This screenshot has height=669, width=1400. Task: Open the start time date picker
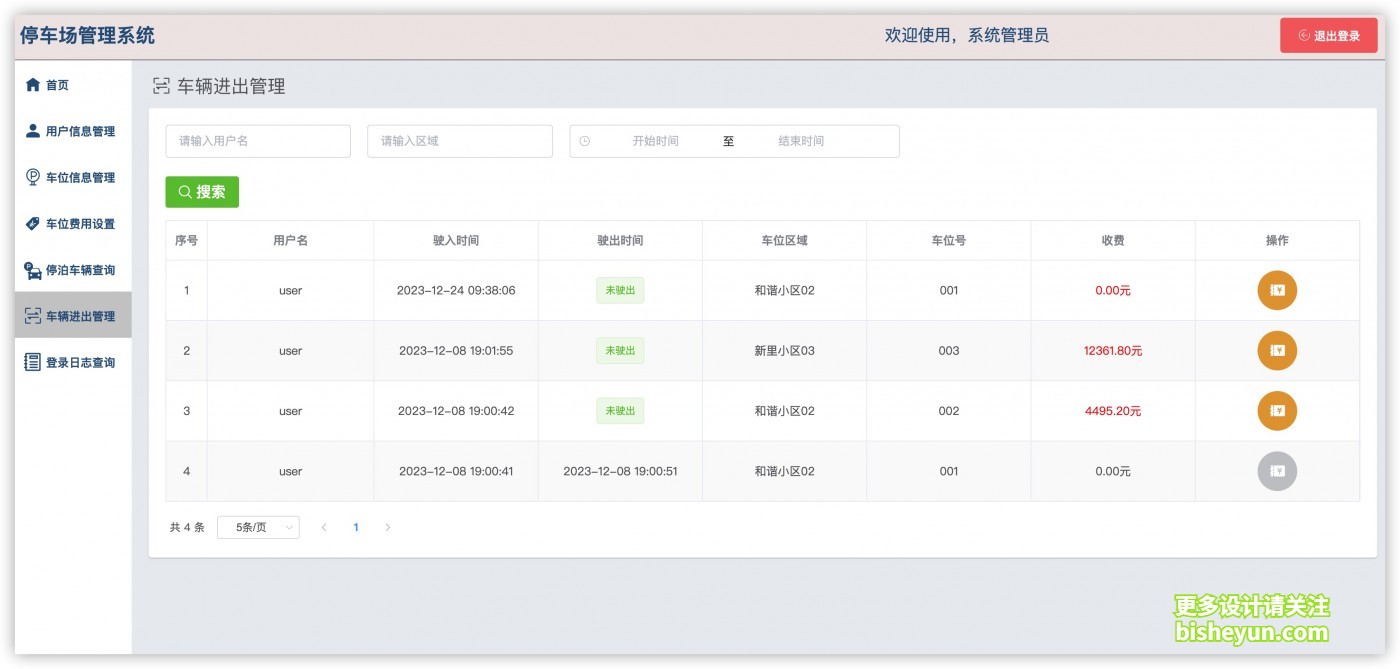(655, 141)
